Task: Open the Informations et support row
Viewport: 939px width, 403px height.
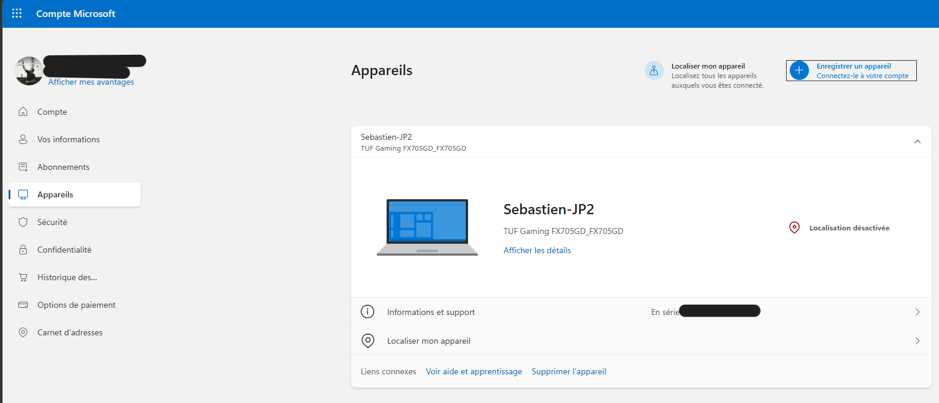Action: (x=641, y=312)
